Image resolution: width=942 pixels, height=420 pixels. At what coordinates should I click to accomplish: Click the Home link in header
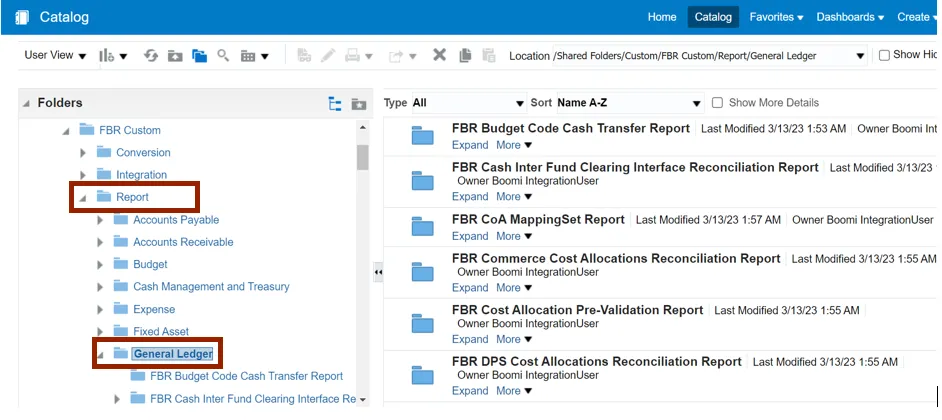(662, 17)
